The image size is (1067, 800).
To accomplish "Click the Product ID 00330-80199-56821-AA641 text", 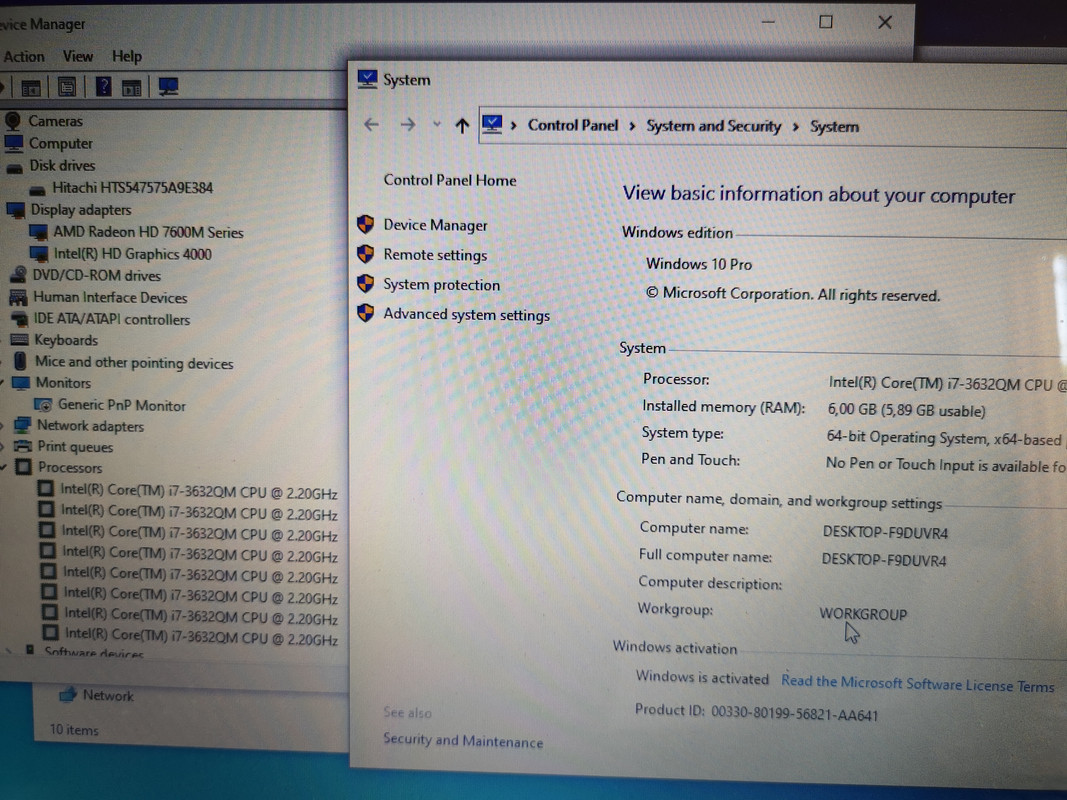I will tap(757, 712).
